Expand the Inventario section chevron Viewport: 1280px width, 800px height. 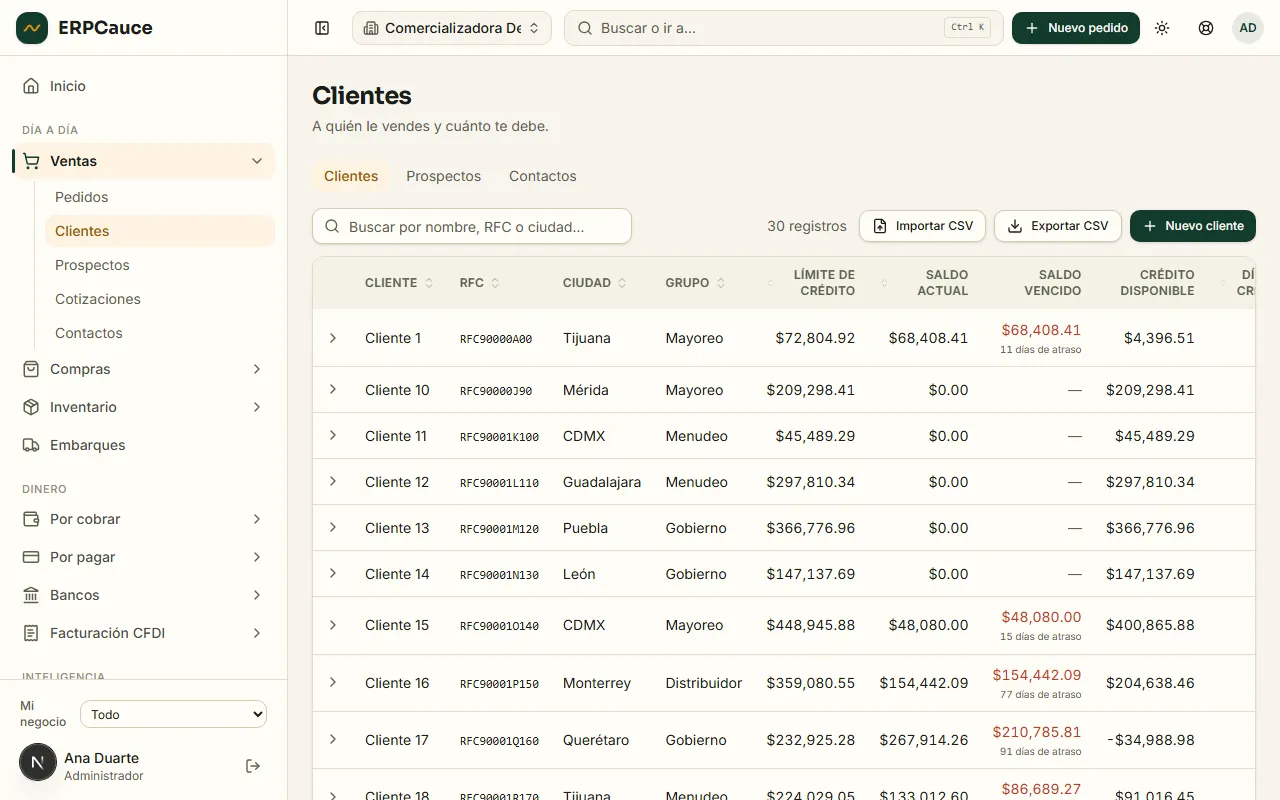pyautogui.click(x=257, y=407)
